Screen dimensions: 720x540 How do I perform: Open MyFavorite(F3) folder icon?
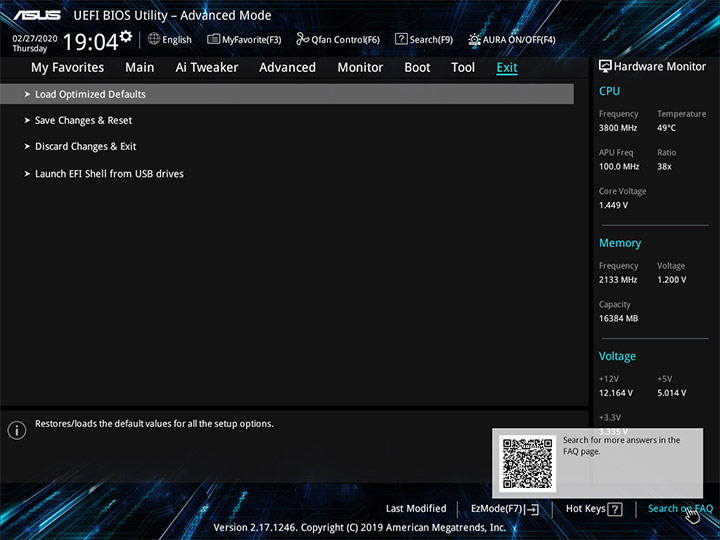[x=213, y=39]
